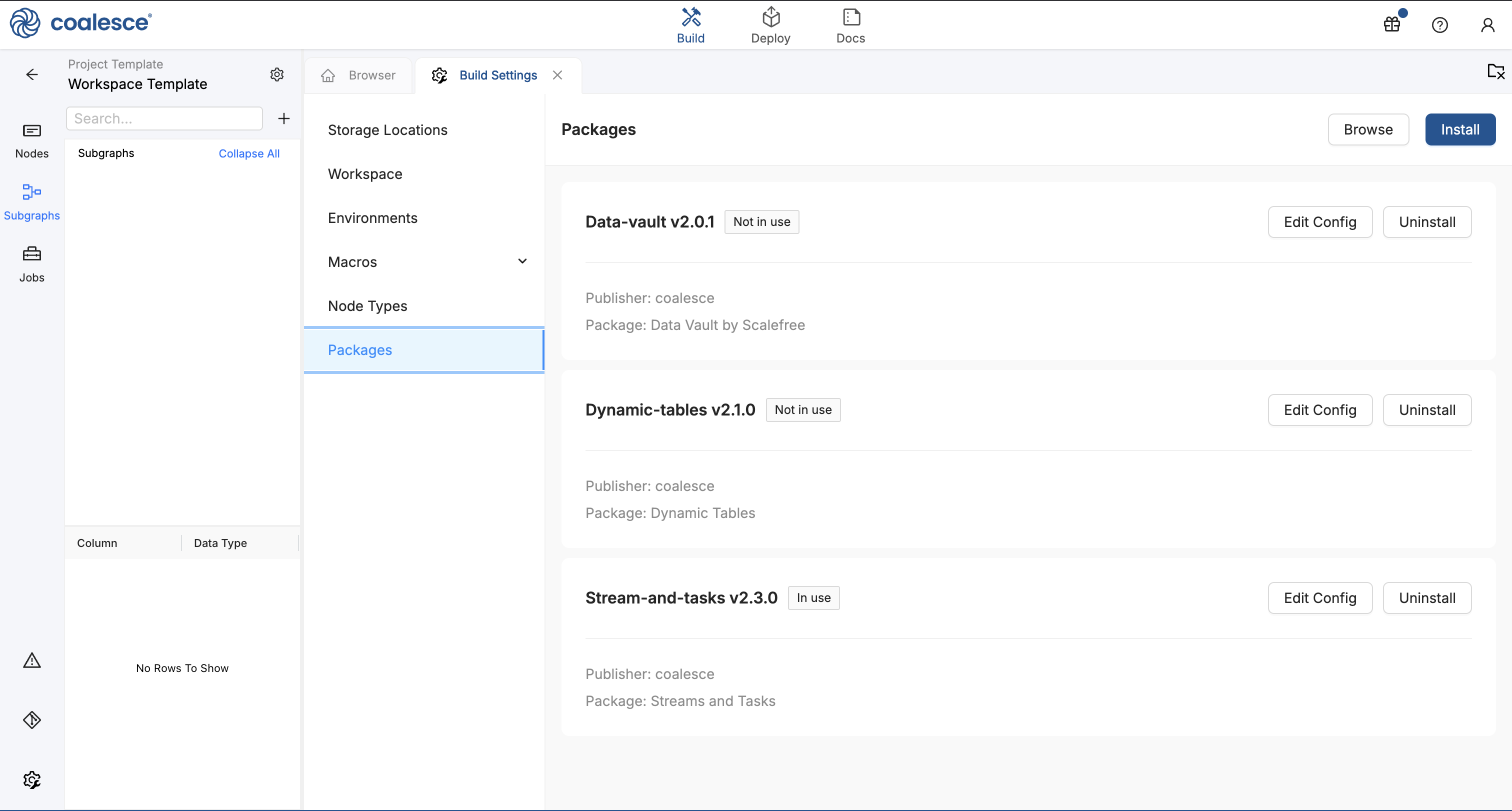Click the gift what's-new icon
This screenshot has height=811, width=1512.
(x=1392, y=24)
